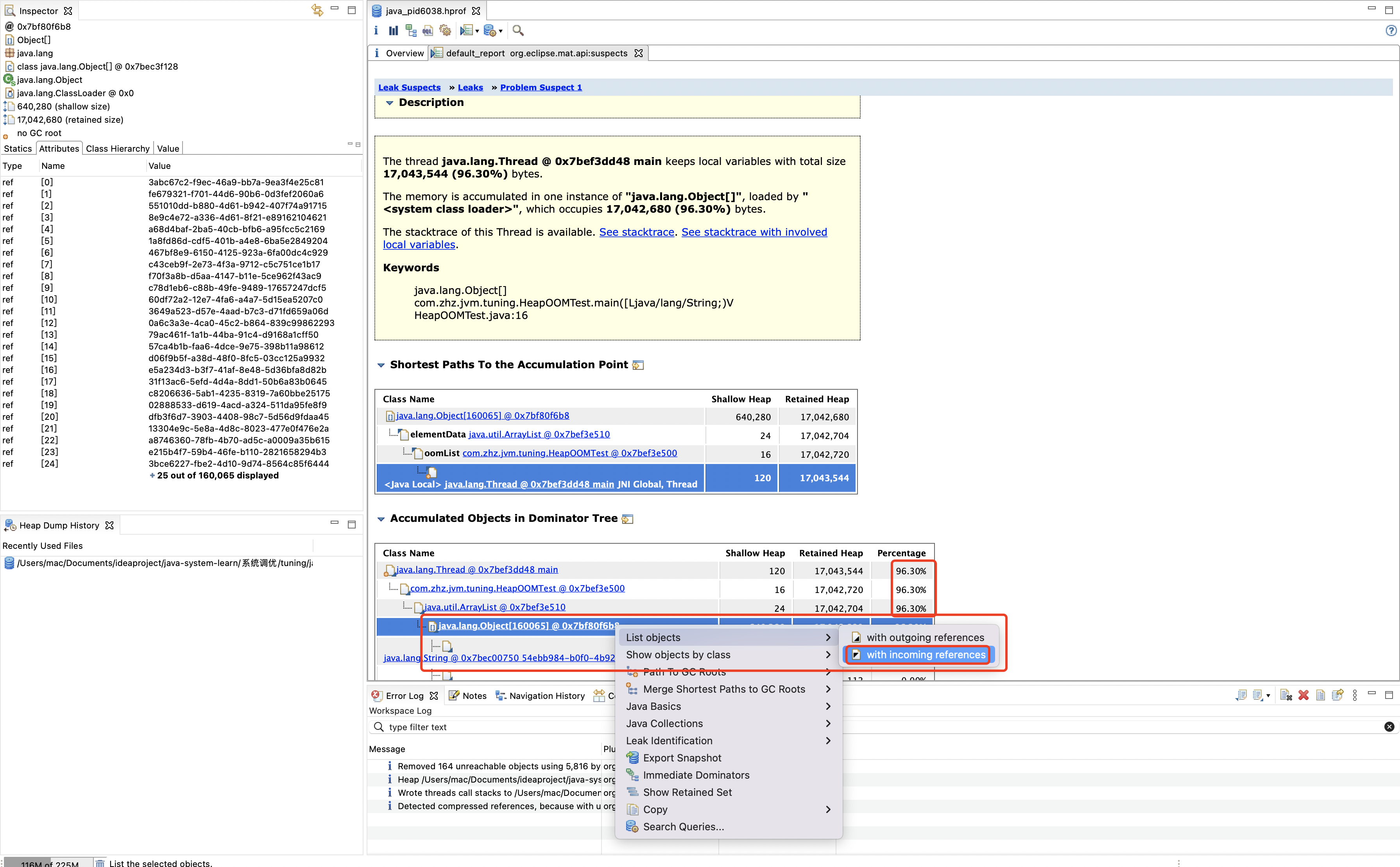This screenshot has width=1400, height=867.
Task: Focus the type filter text field
Action: tap(880, 727)
